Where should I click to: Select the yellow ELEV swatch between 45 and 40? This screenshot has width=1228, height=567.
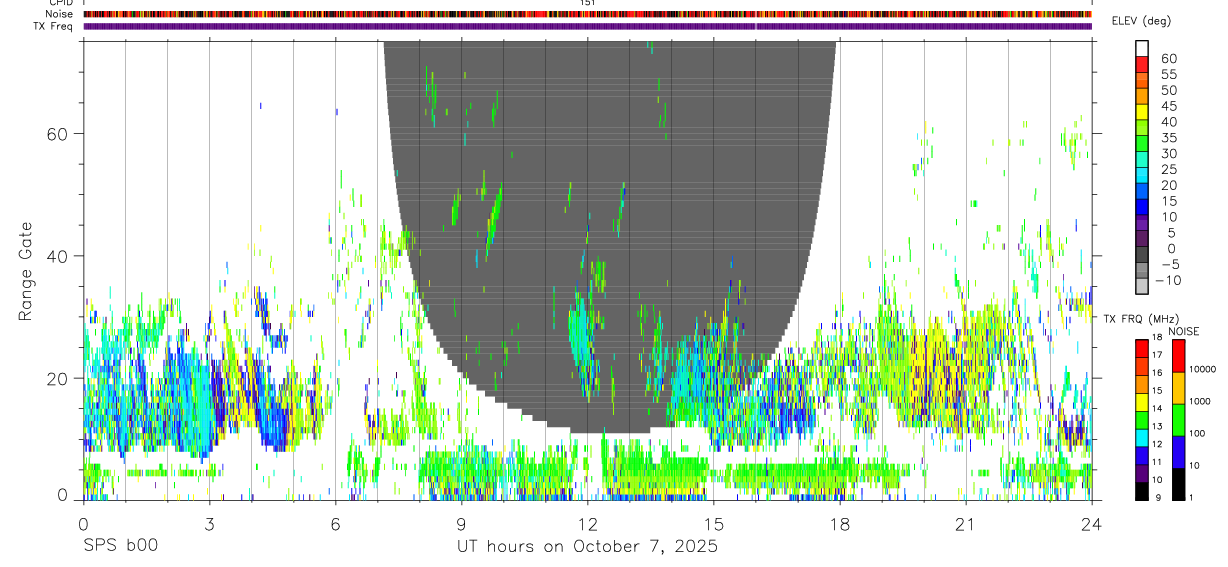click(x=1142, y=113)
